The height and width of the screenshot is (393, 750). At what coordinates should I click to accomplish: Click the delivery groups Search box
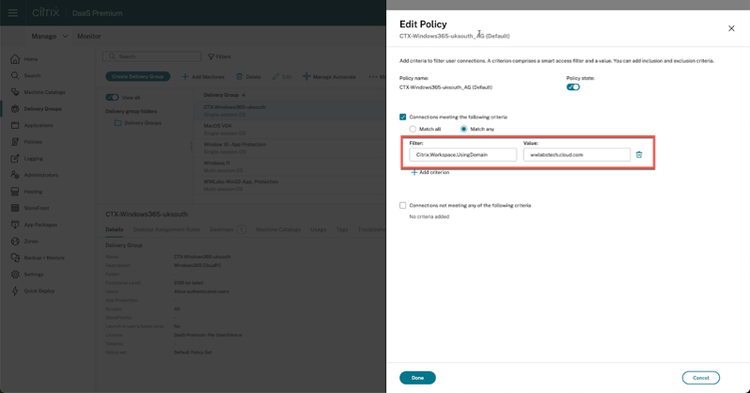coord(152,56)
